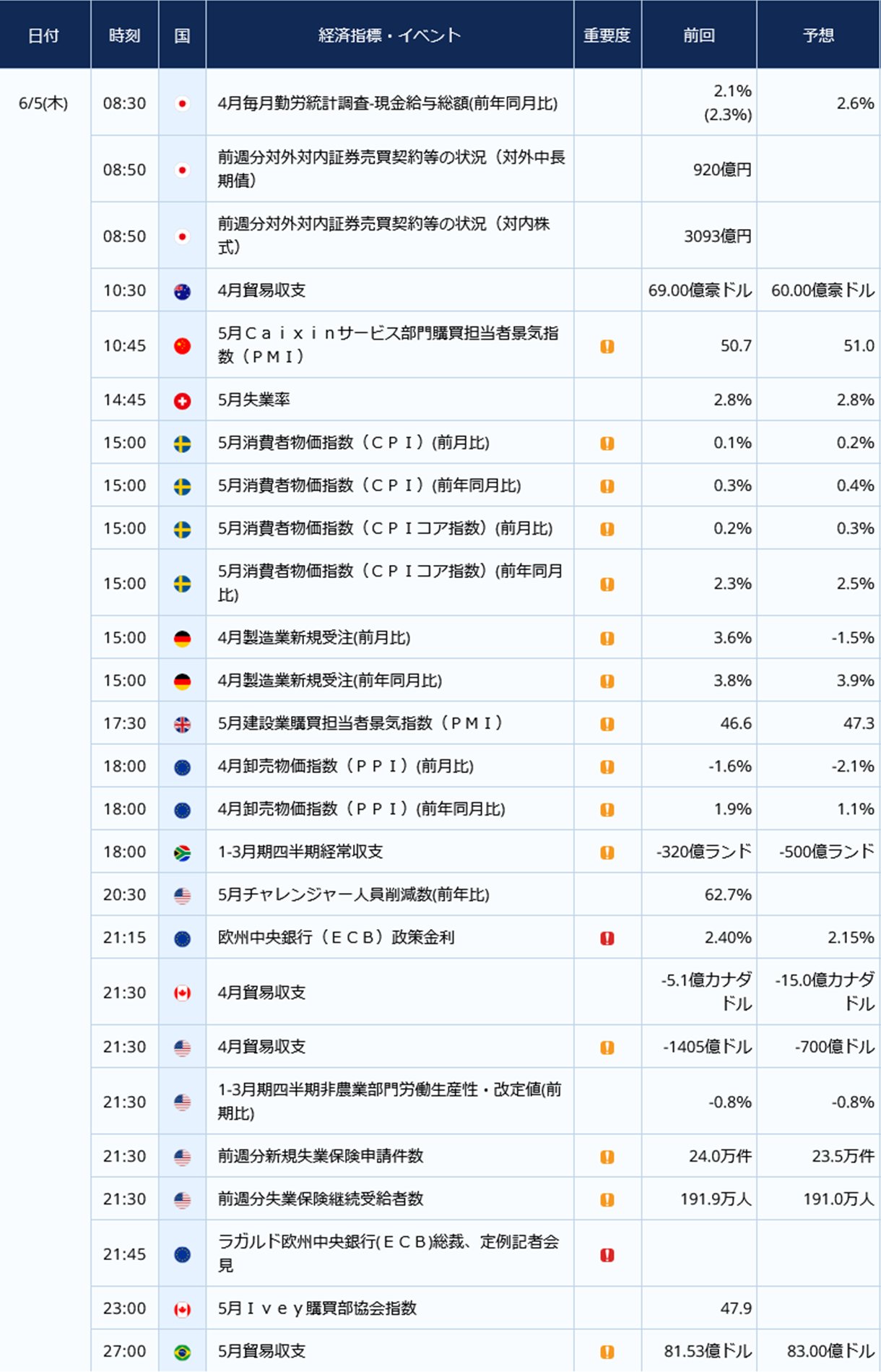Click the -1.5% forecast for 製造業新規受注
This screenshot has width=881, height=1372.
coord(852,638)
